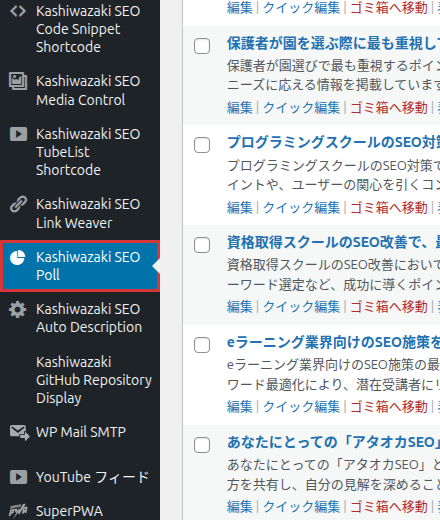The width and height of the screenshot is (440, 520).
Task: Open Kashiwazaki SEO Code Snippet Shortcode menu
Action: (80, 29)
